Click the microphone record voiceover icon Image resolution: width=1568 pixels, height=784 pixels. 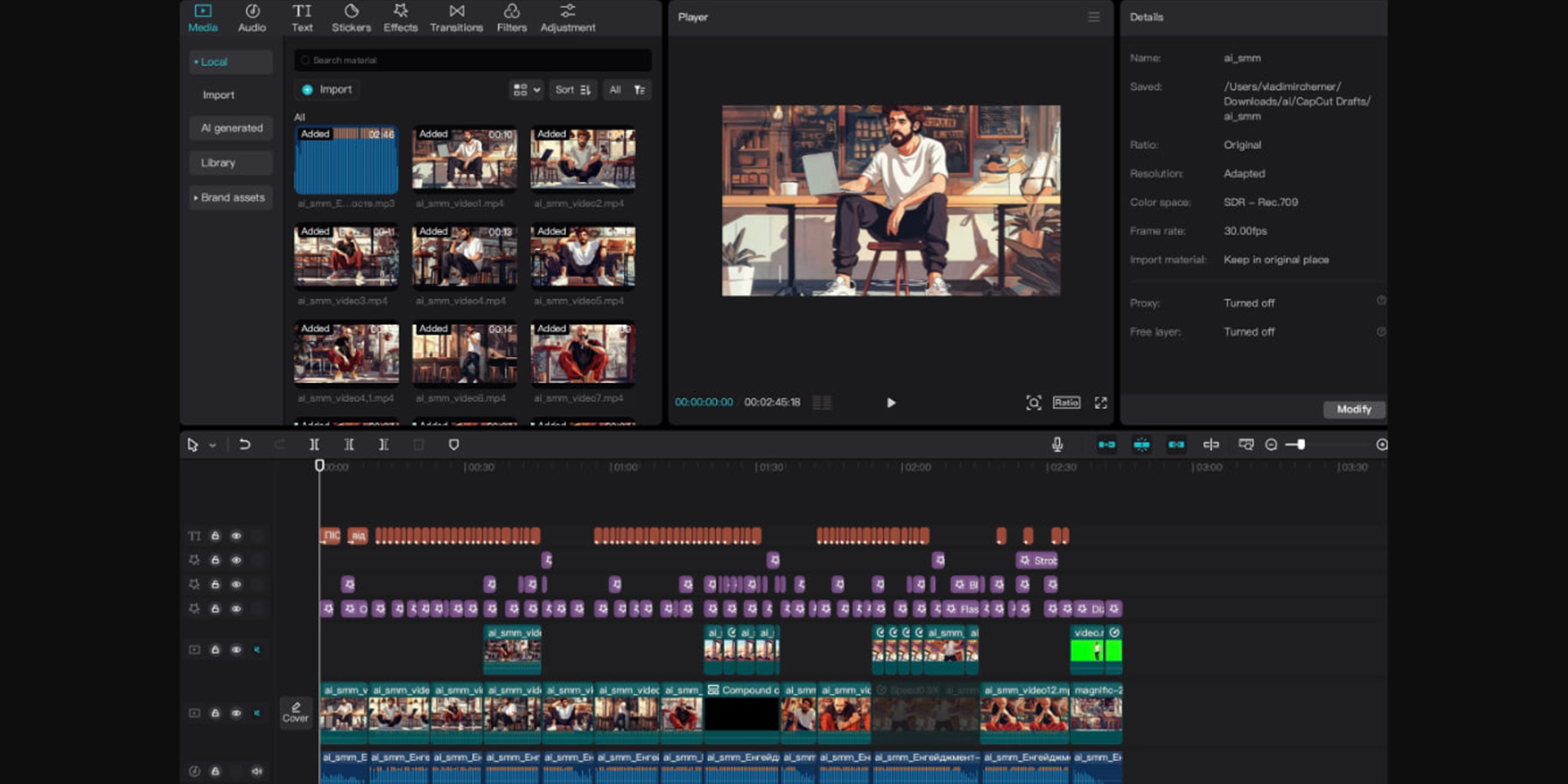pos(1057,444)
